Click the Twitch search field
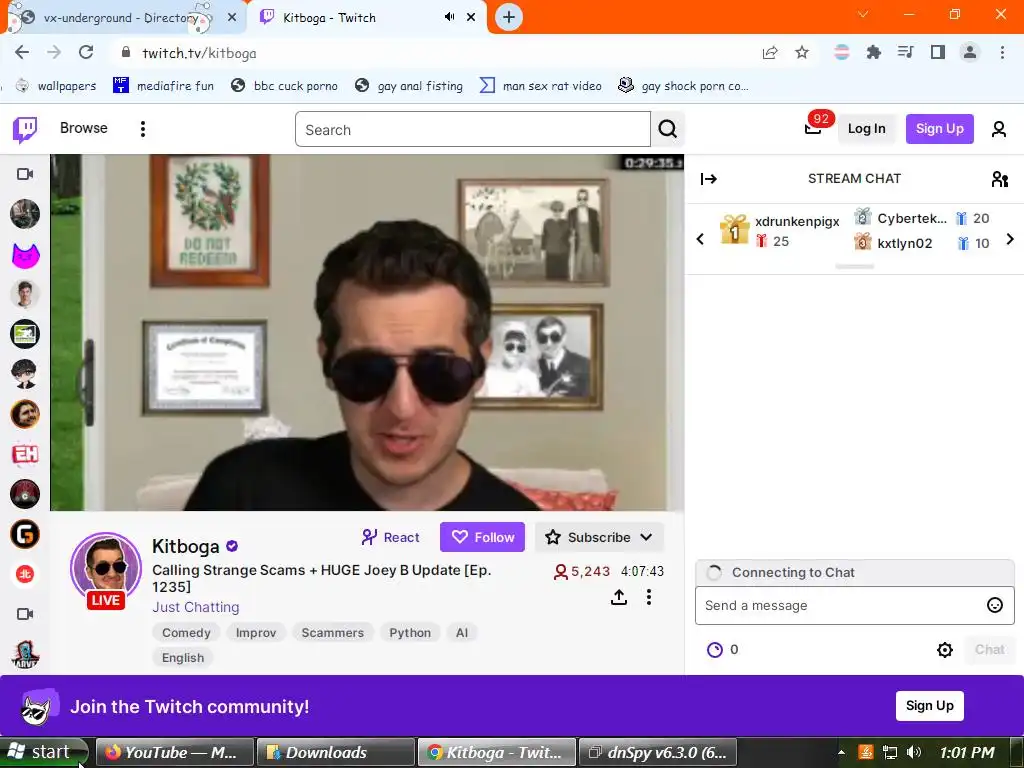 (x=473, y=129)
